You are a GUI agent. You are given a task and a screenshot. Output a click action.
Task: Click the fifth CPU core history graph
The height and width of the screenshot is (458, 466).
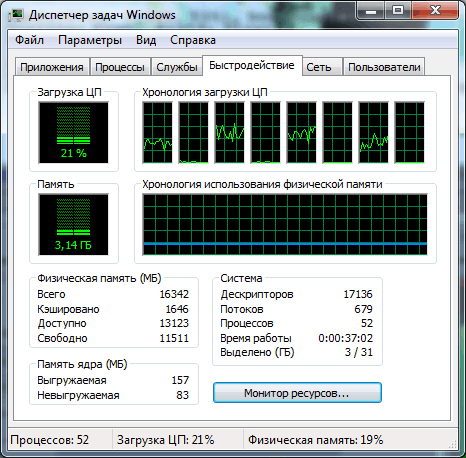coord(301,133)
